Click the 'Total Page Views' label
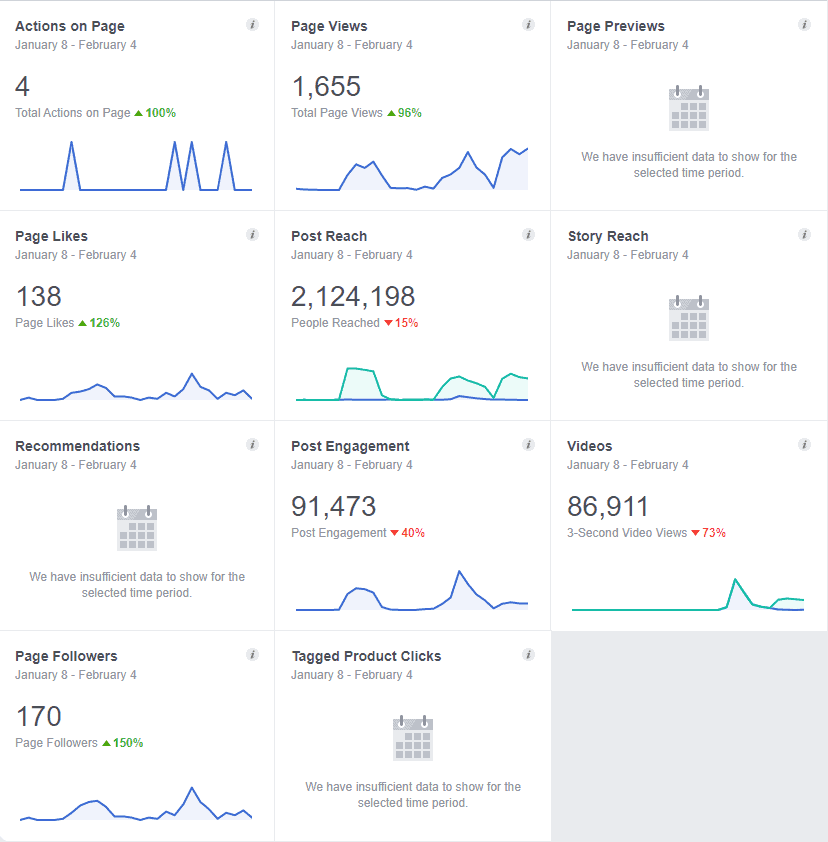 coord(337,113)
